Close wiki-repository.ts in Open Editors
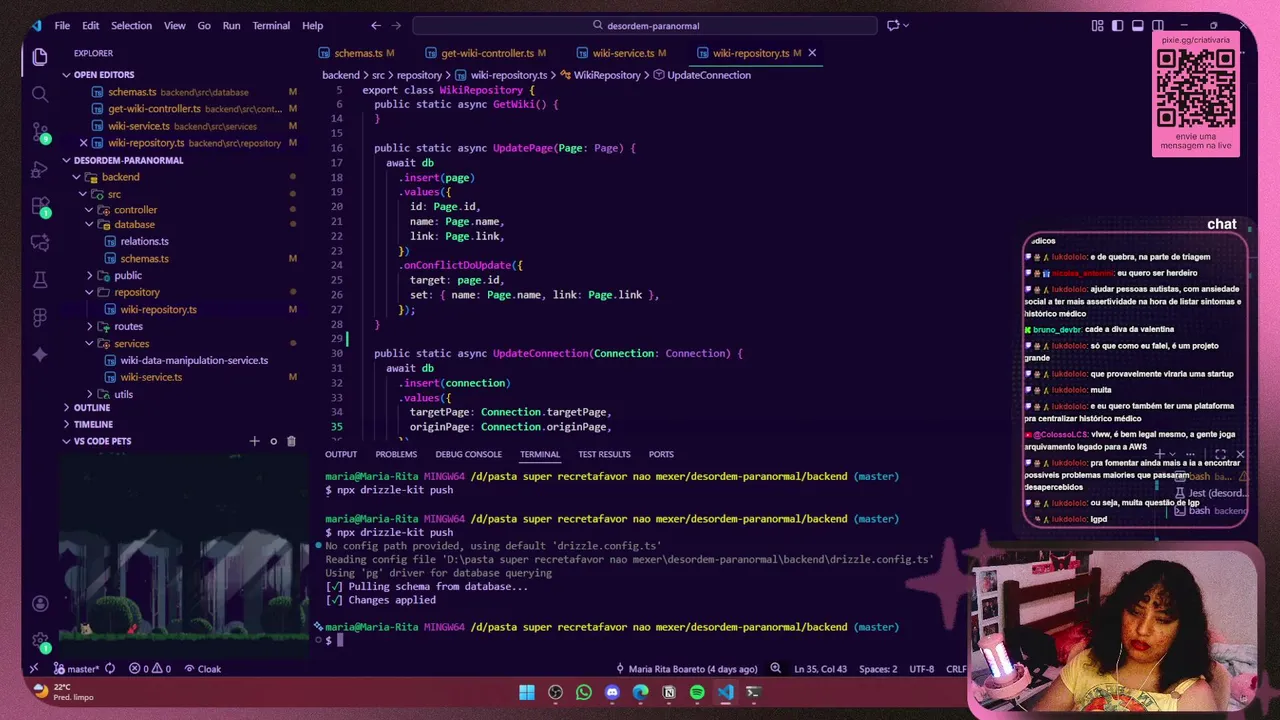 click(x=83, y=143)
